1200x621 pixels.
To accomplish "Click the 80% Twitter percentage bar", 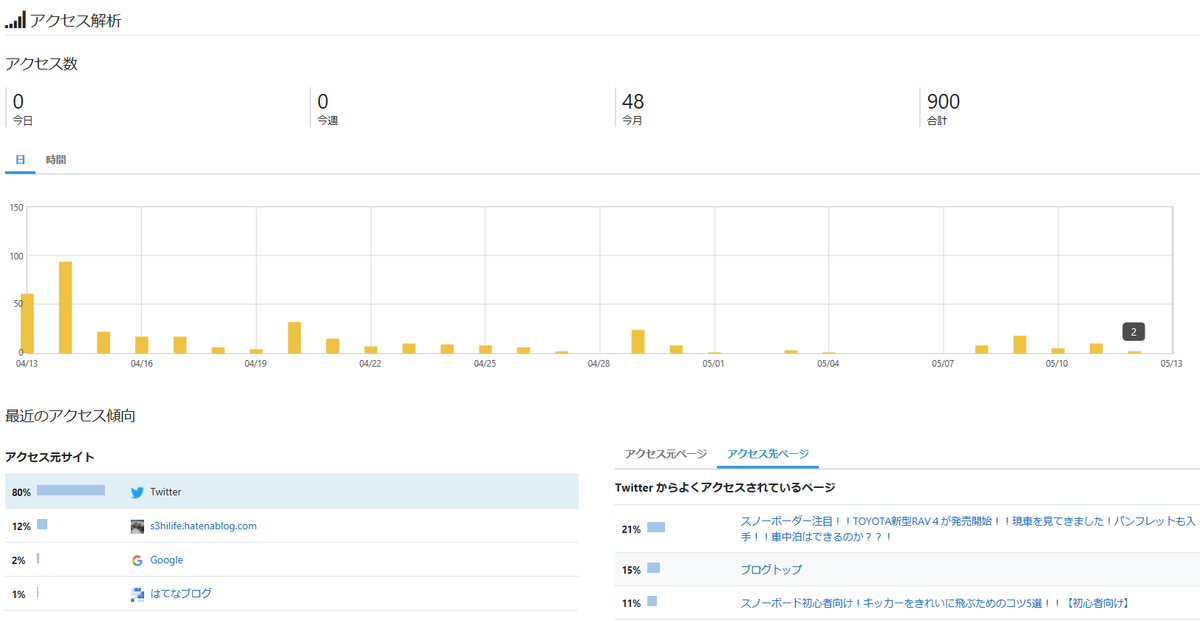I will coord(71,491).
